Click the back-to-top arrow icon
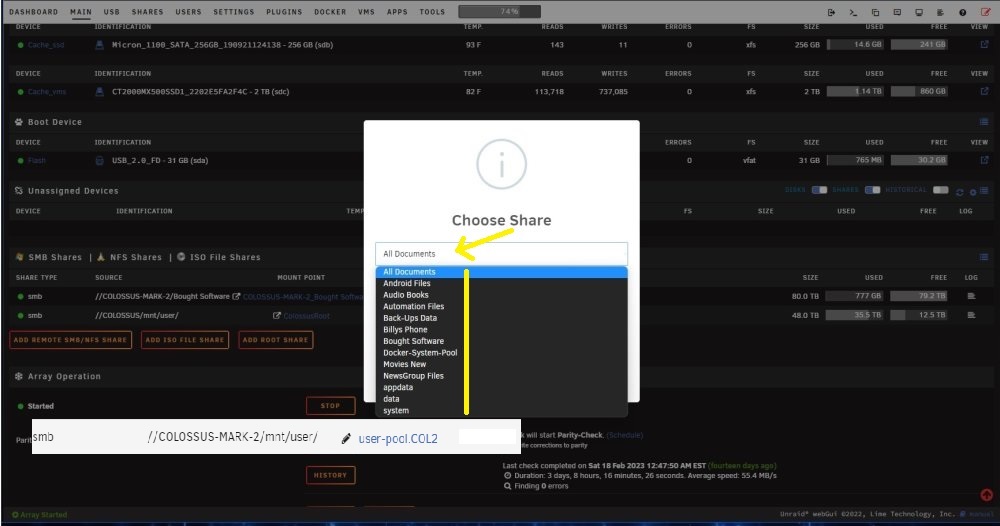Image resolution: width=1000 pixels, height=526 pixels. click(x=986, y=495)
